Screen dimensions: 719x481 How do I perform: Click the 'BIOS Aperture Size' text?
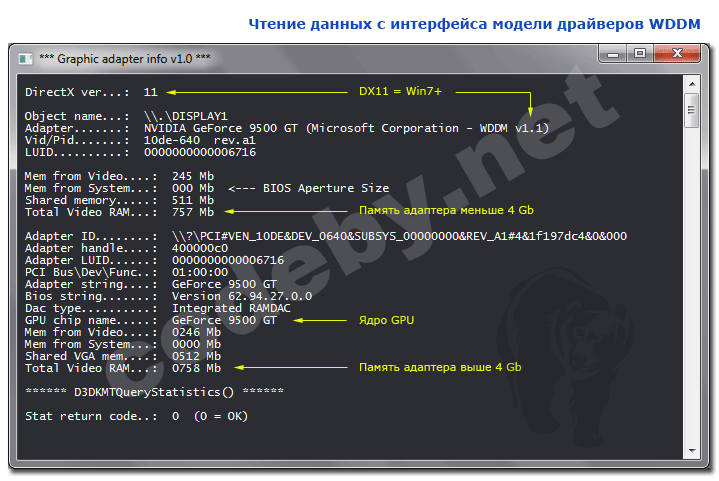(x=326, y=188)
